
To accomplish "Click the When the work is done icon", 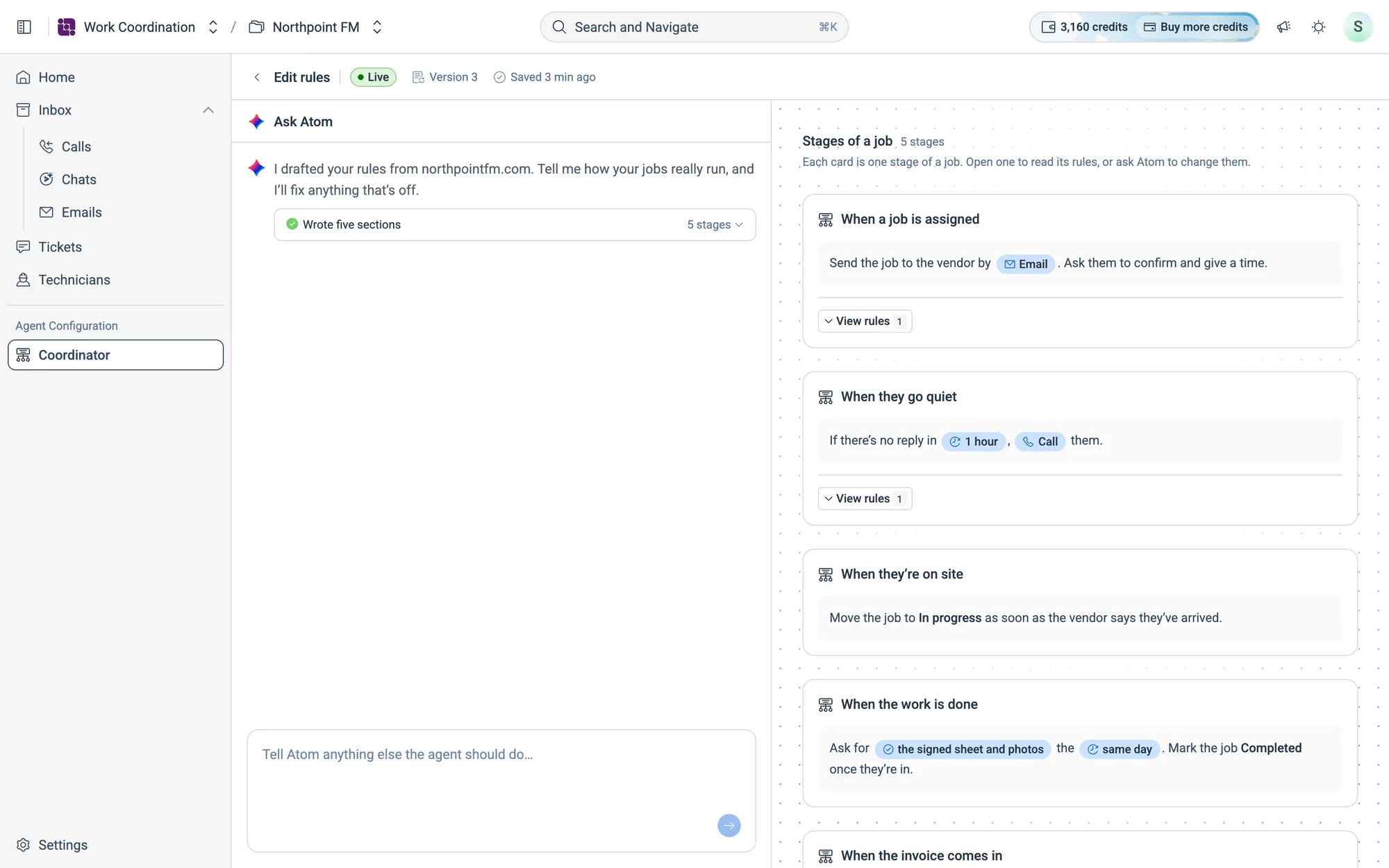I will coord(825,705).
